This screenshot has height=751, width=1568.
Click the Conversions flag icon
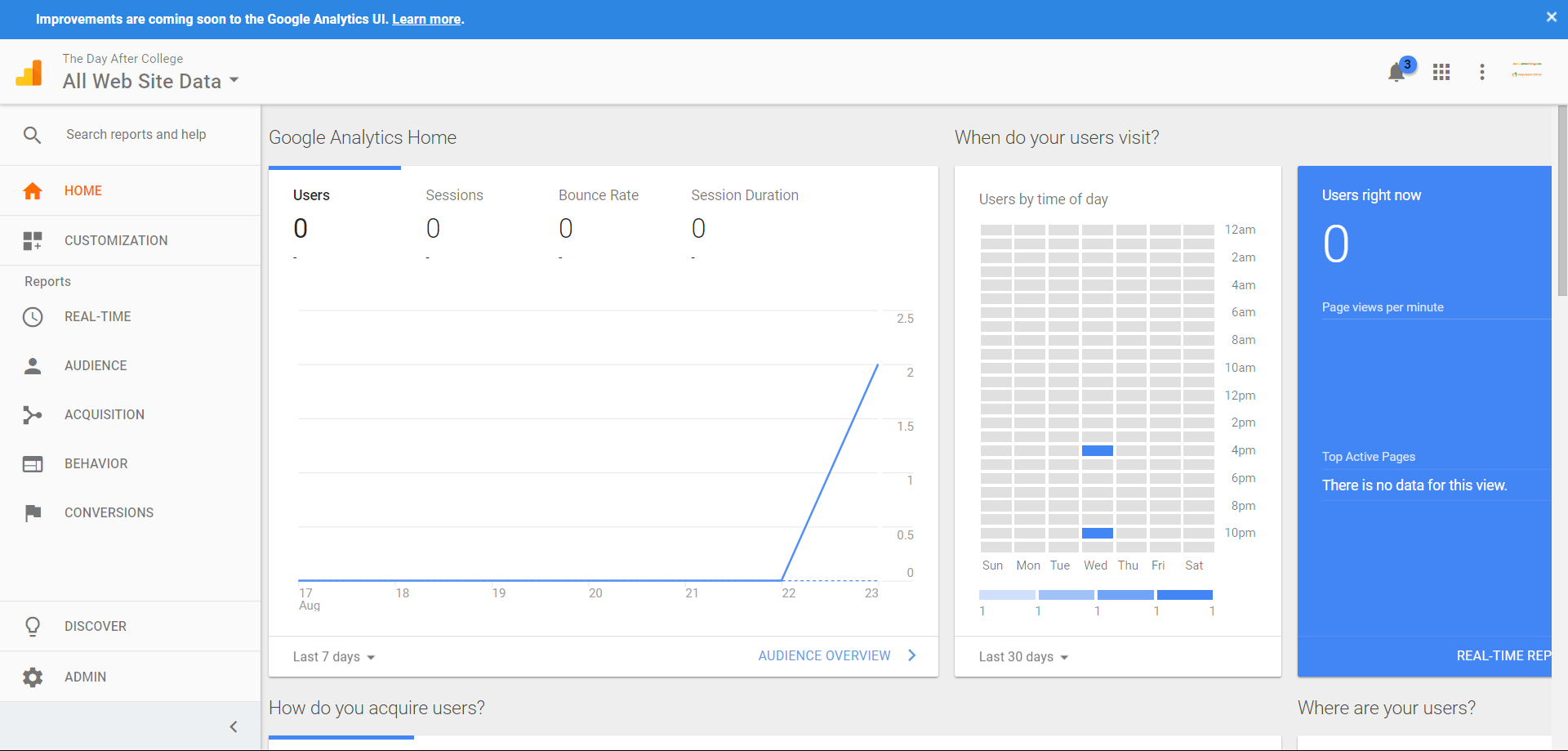point(33,513)
